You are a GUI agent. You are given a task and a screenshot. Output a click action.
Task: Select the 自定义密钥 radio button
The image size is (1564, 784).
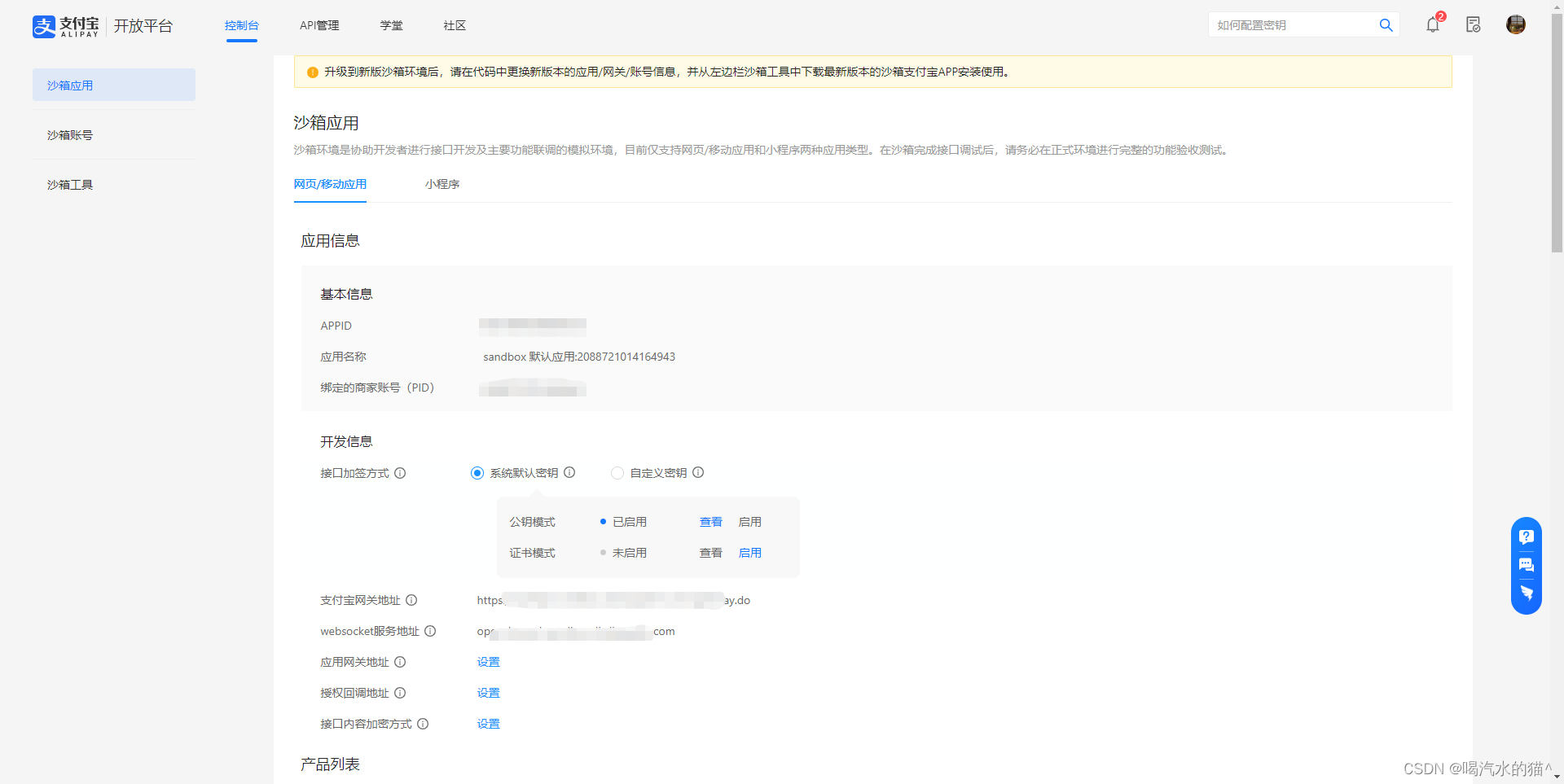click(617, 473)
